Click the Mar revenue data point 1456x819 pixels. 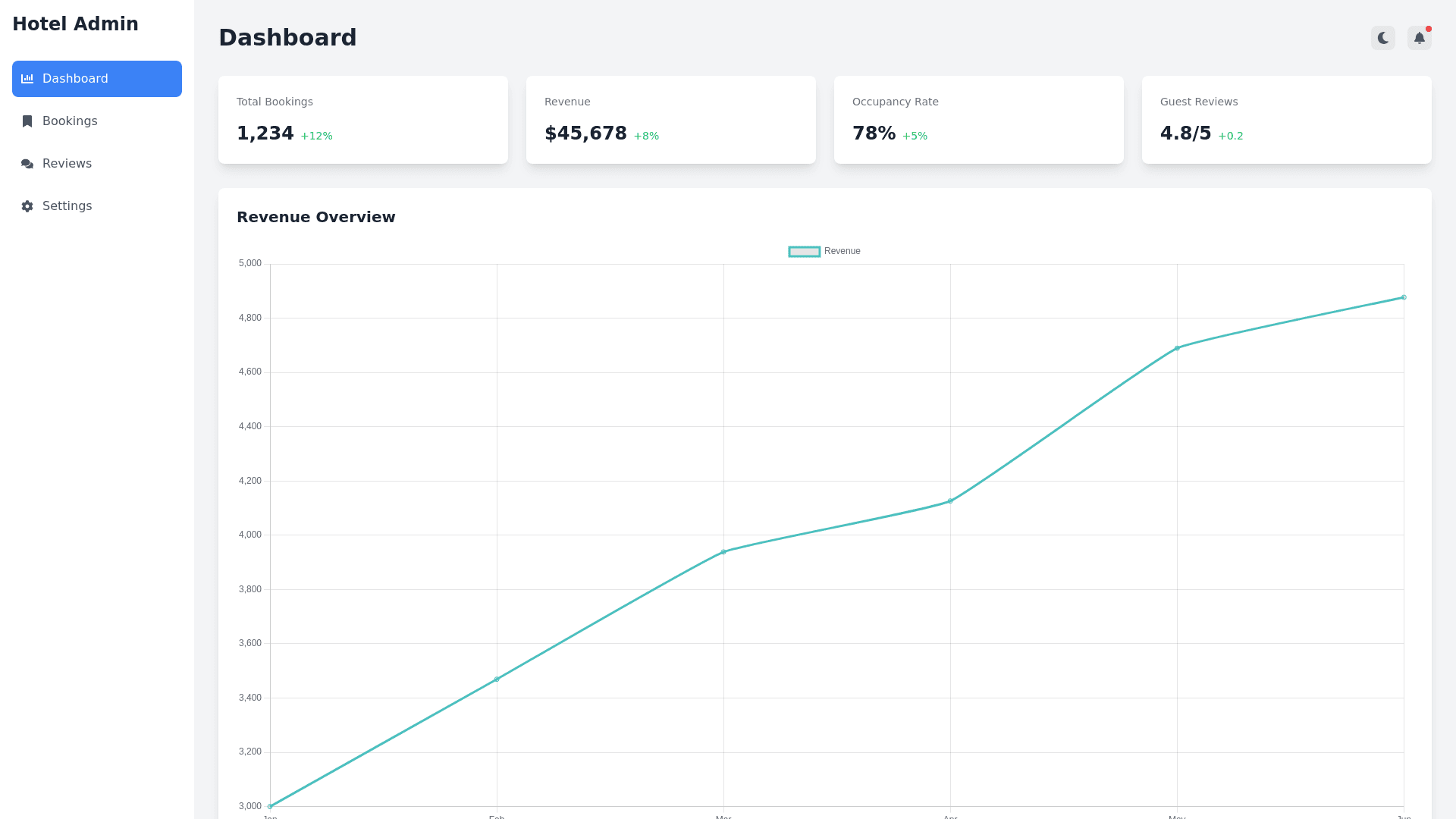click(723, 552)
